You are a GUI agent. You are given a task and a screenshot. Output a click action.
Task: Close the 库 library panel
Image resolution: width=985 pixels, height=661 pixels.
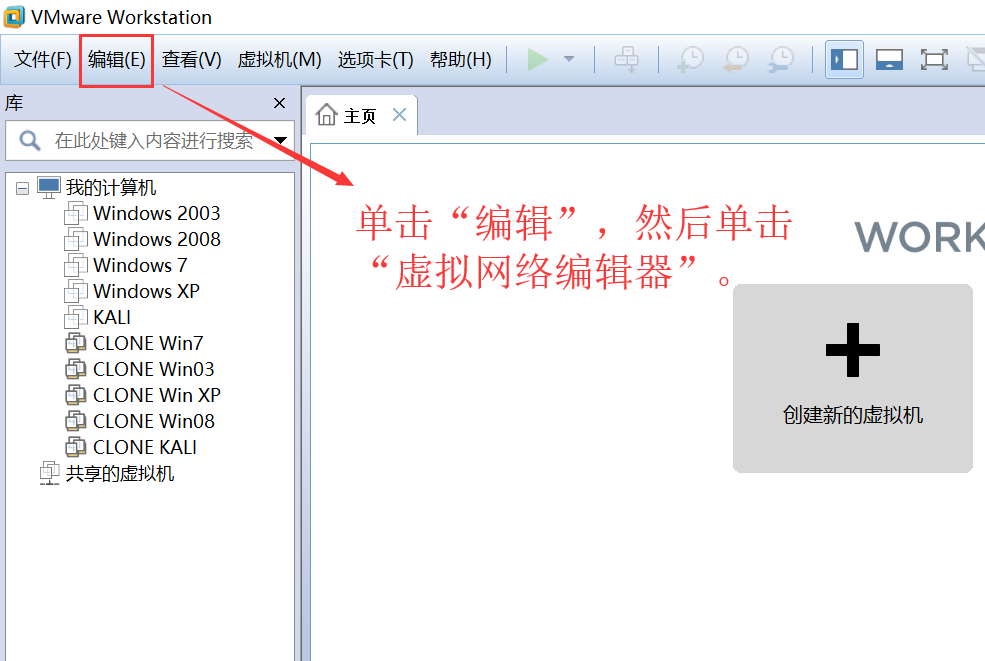pos(280,103)
